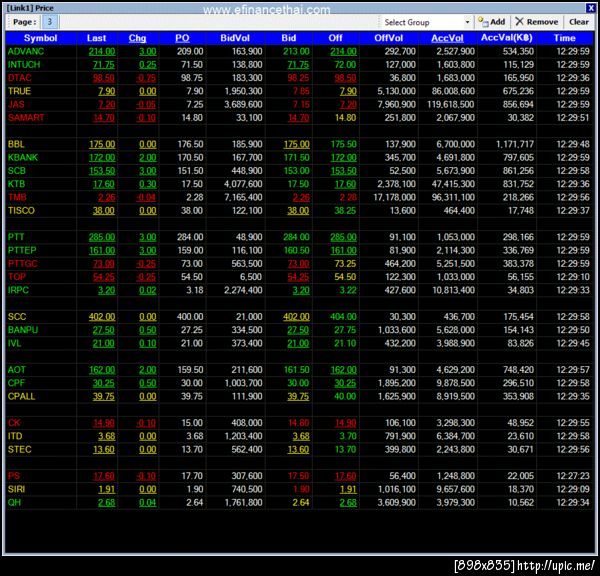Click the Page number 3 field
600x576 pixels.
[x=50, y=22]
